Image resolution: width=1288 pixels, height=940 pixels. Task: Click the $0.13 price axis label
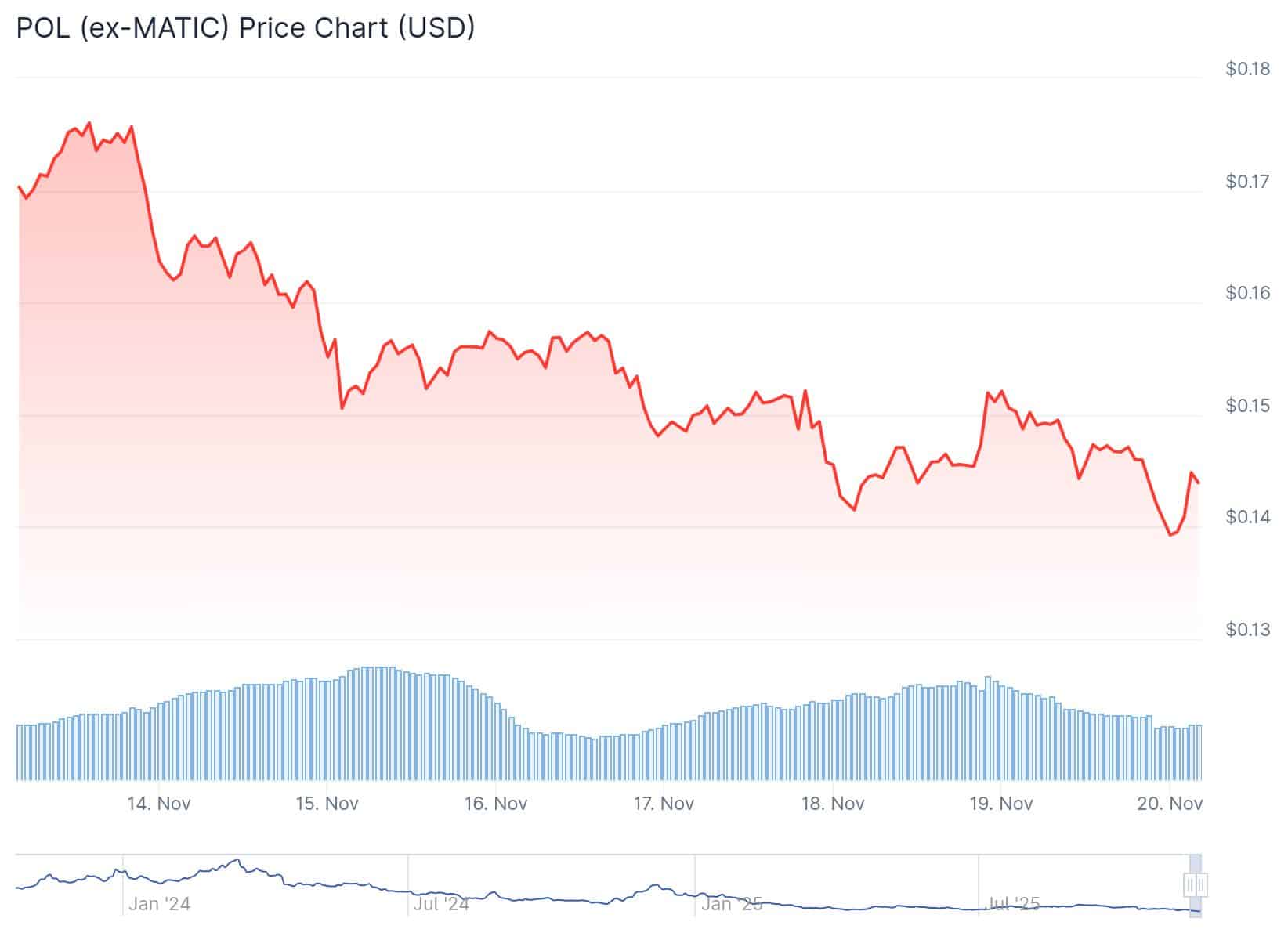(1248, 630)
